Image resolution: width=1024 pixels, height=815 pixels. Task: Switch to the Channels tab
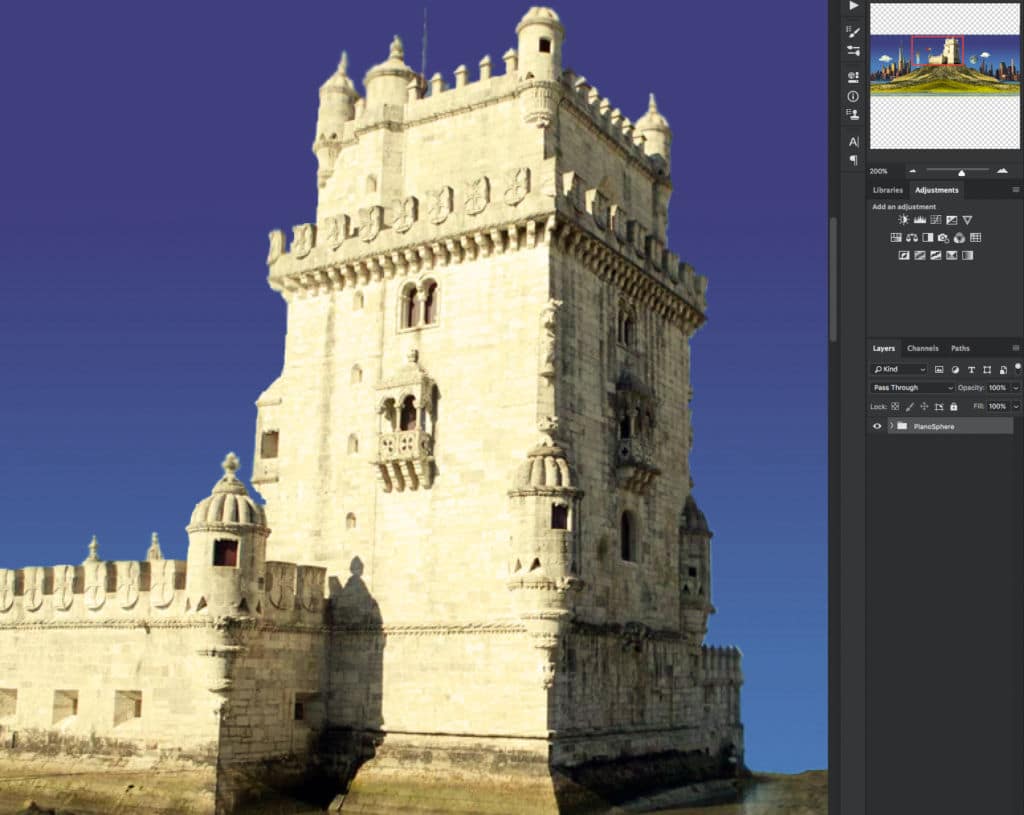point(922,348)
